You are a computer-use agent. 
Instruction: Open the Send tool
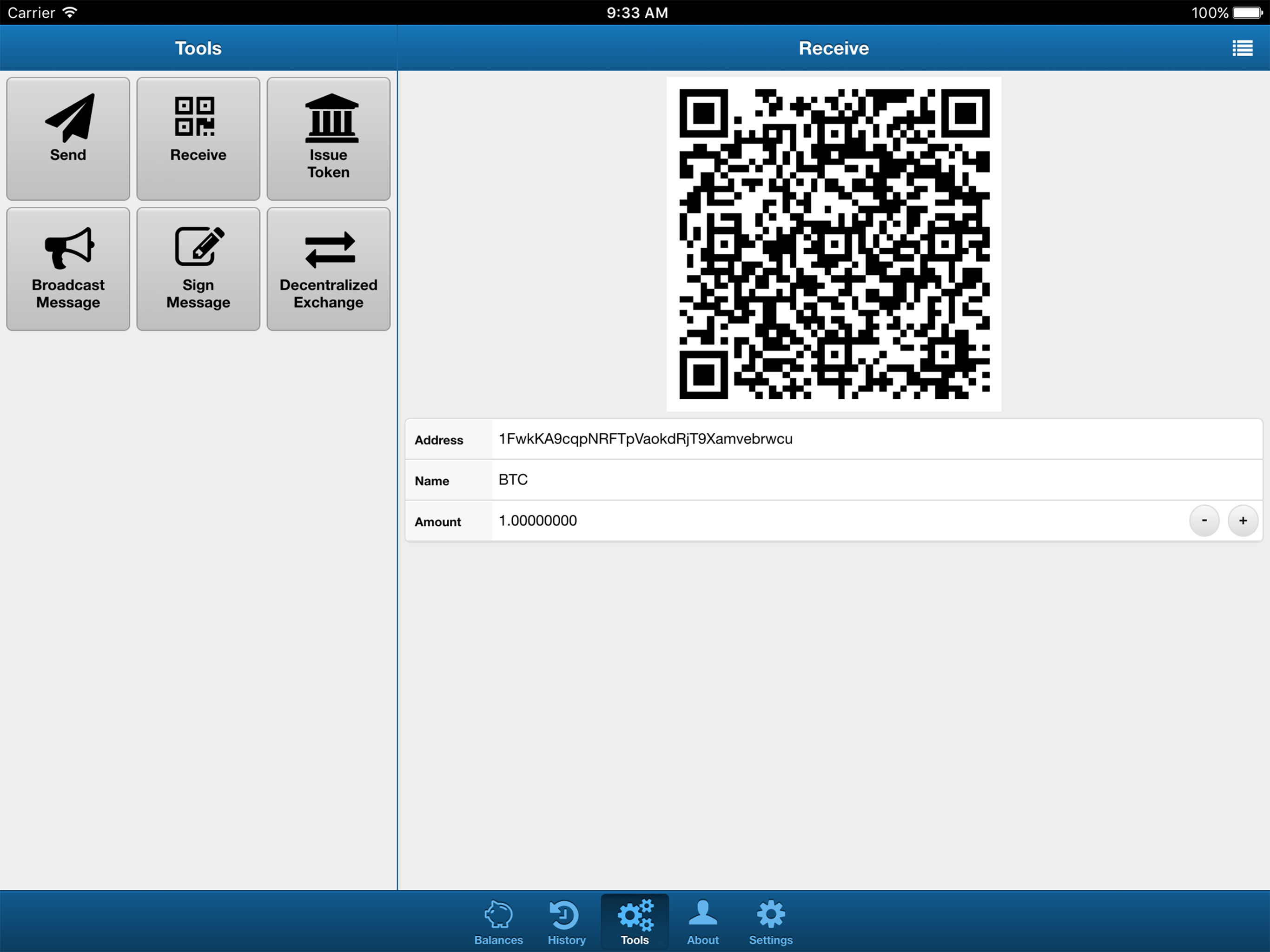pyautogui.click(x=68, y=139)
